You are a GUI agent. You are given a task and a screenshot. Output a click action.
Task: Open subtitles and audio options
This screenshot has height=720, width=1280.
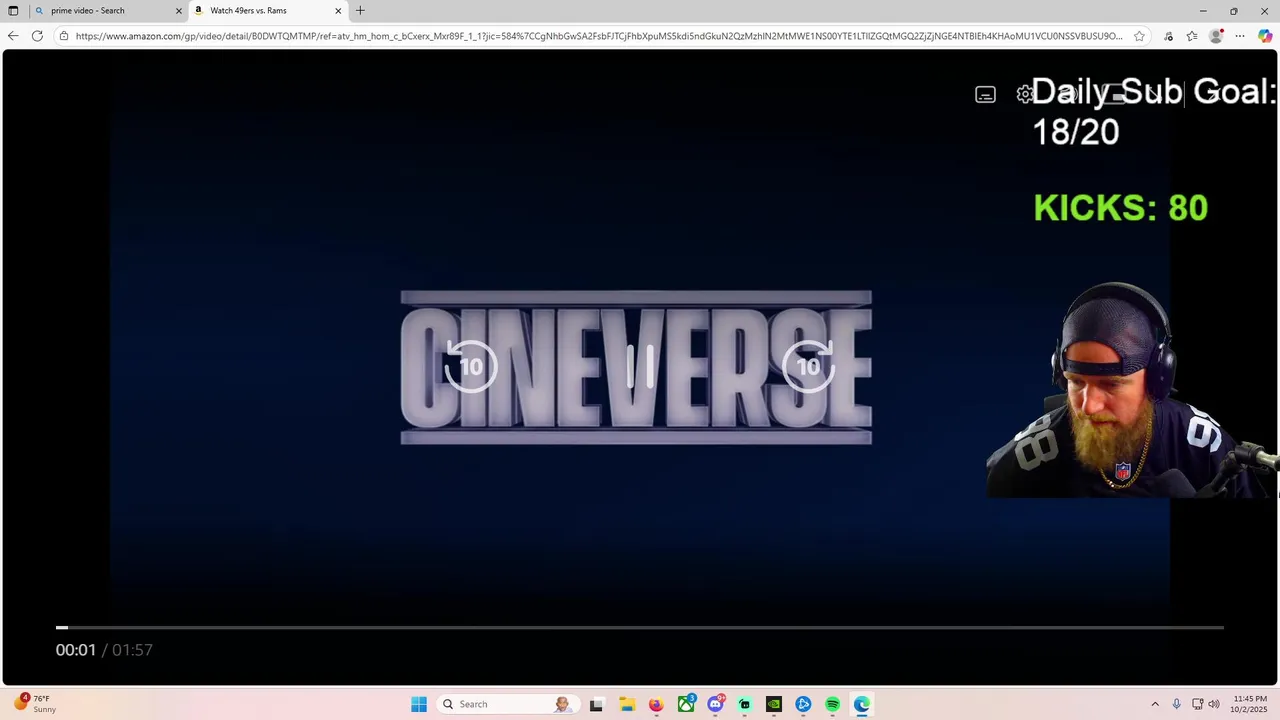tap(985, 95)
